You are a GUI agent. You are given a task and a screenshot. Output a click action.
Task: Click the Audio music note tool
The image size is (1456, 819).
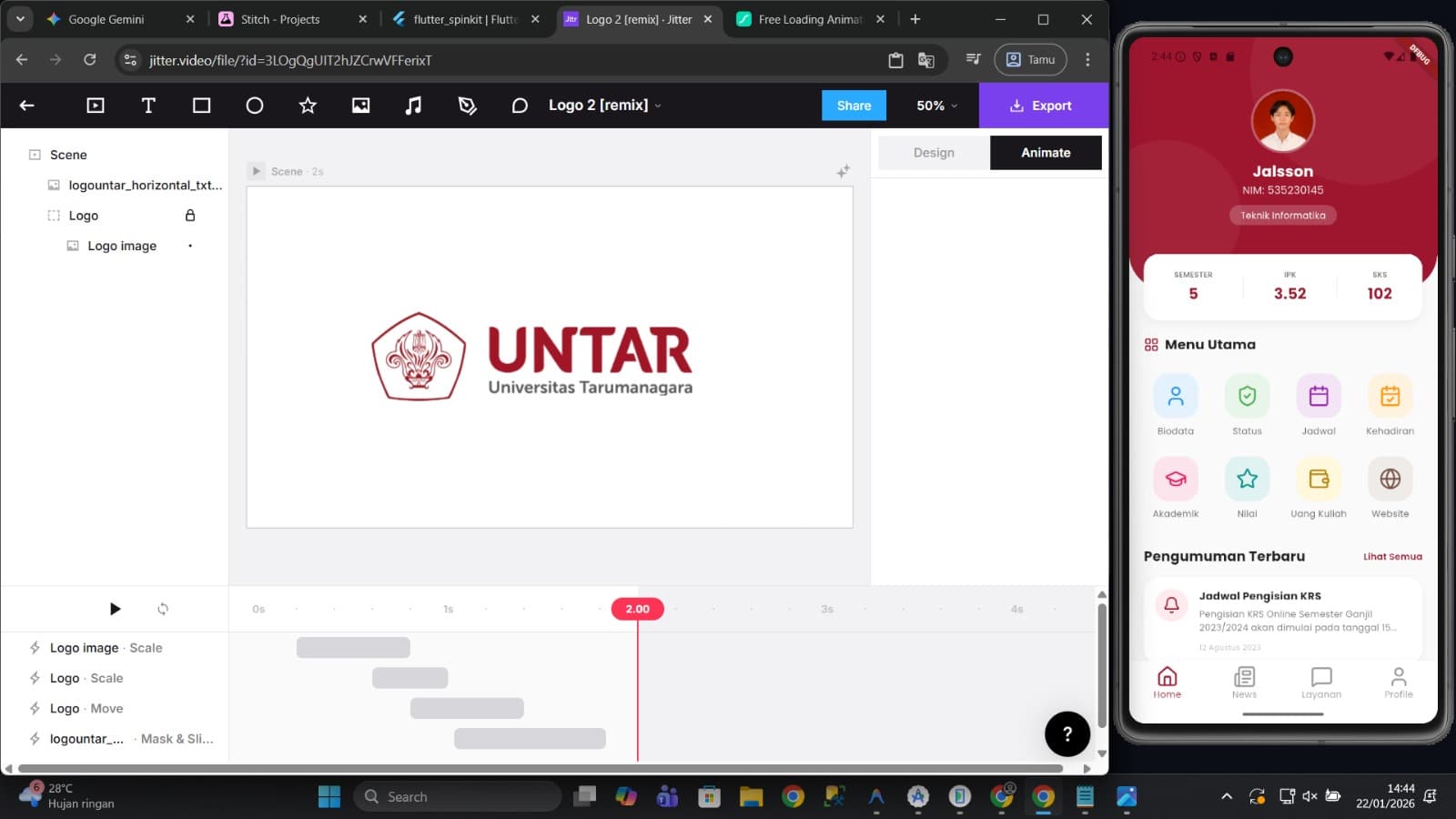(413, 106)
